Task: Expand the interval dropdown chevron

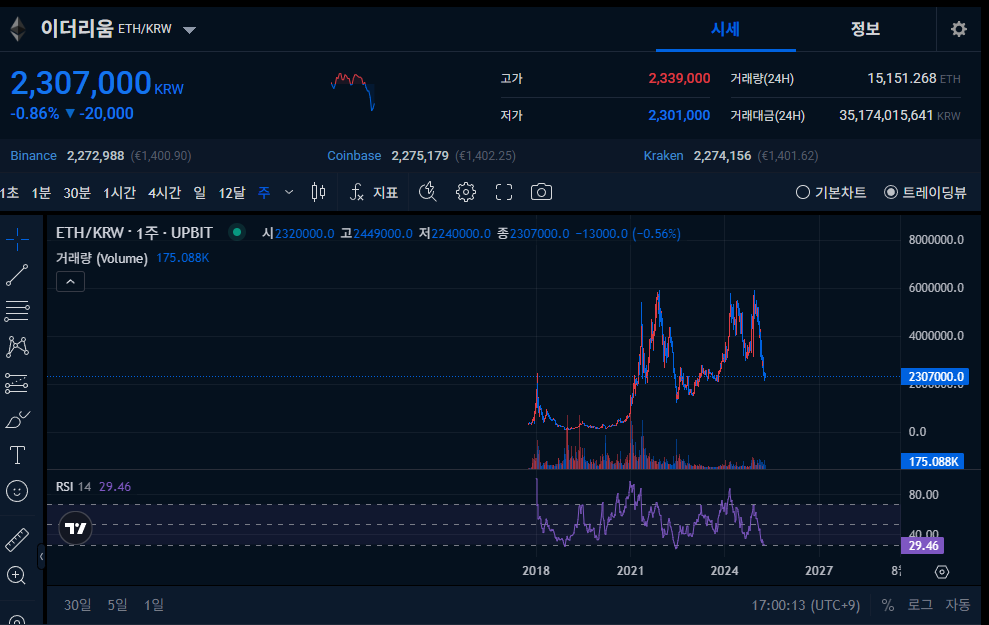Action: click(289, 192)
